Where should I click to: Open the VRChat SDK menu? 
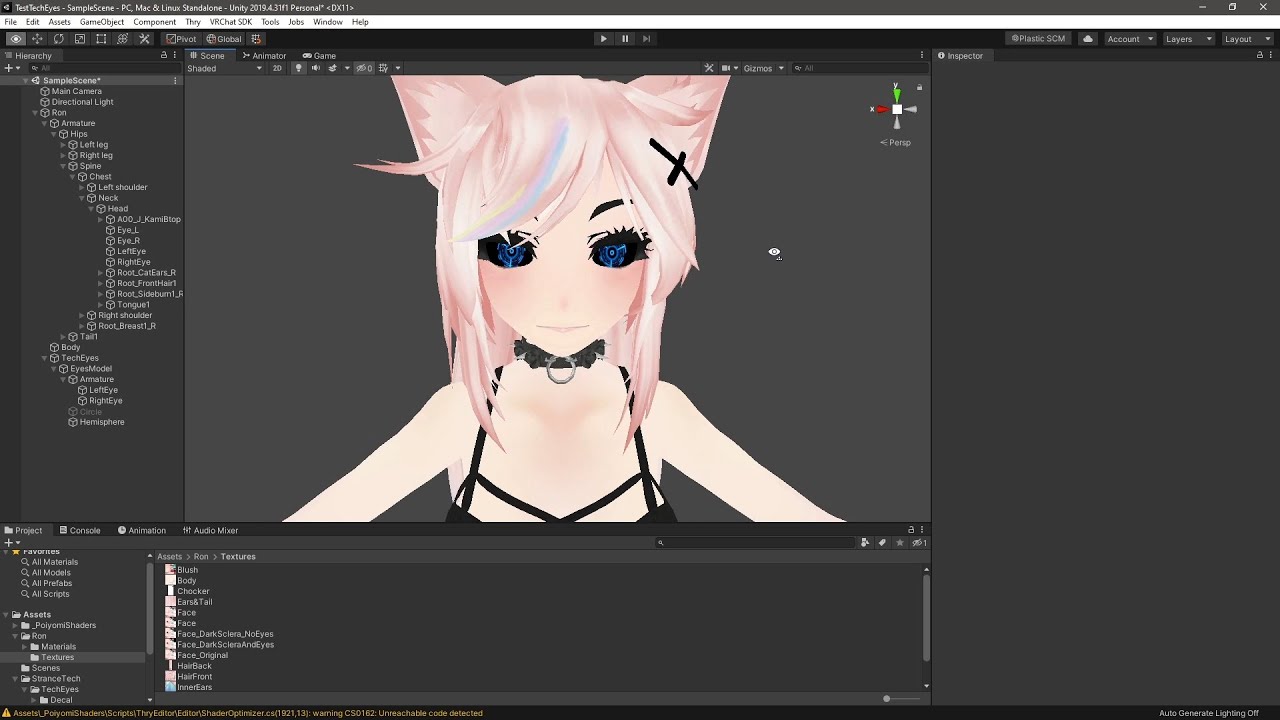230,22
